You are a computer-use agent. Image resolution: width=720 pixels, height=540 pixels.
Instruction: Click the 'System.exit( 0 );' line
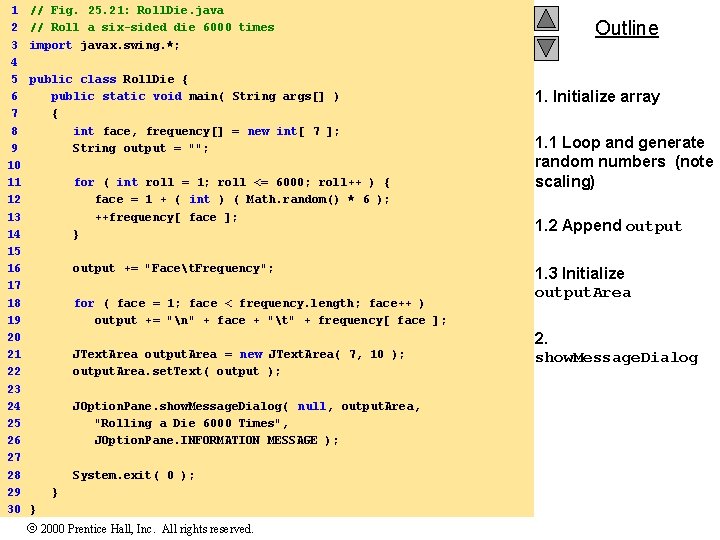click(x=133, y=475)
